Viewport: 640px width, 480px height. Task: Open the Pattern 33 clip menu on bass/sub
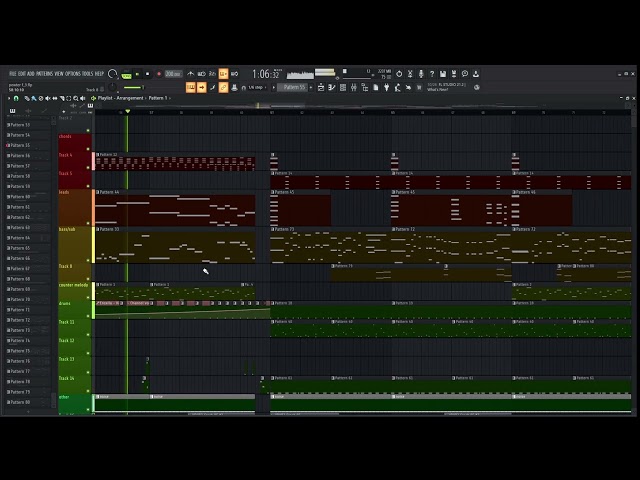click(98, 229)
